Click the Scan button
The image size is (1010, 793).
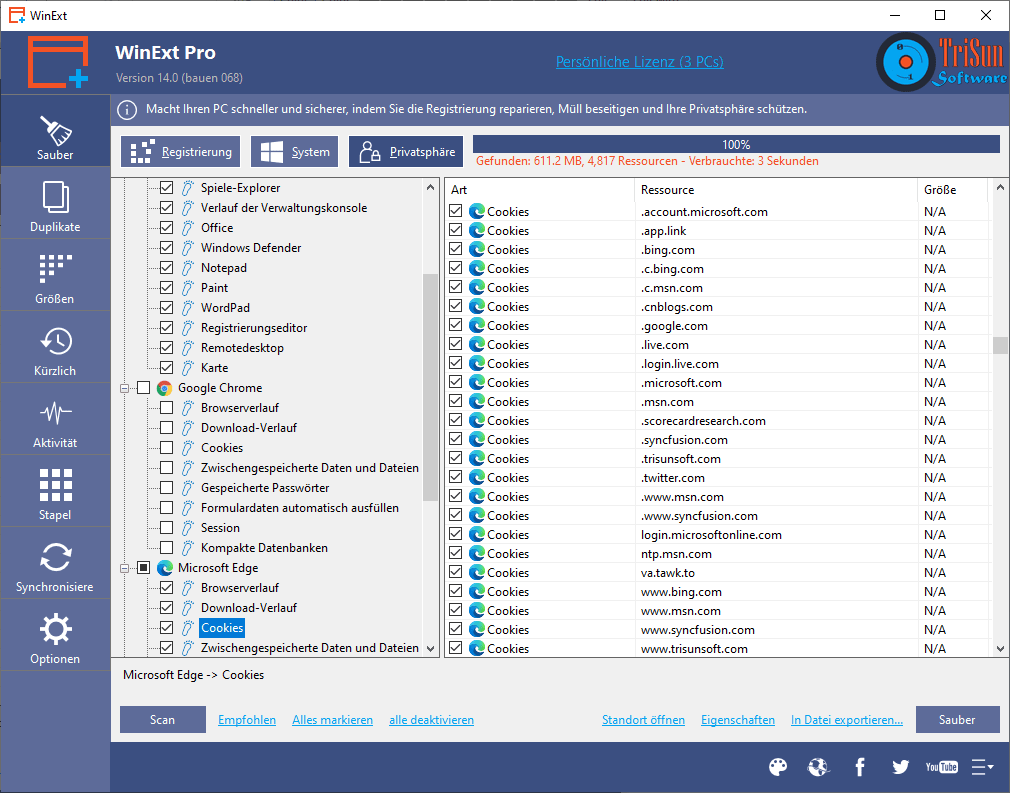tap(163, 720)
